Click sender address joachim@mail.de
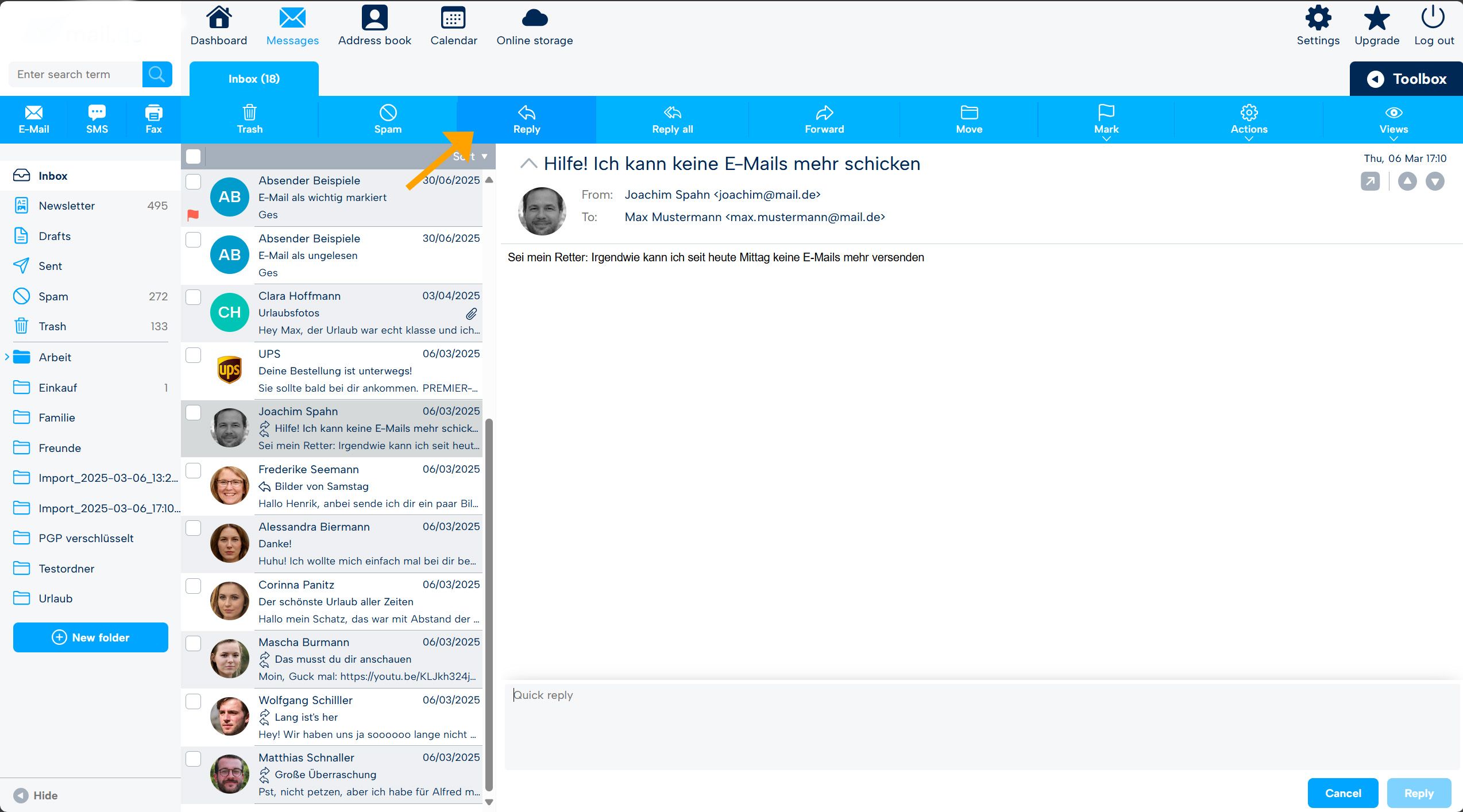 (x=723, y=195)
